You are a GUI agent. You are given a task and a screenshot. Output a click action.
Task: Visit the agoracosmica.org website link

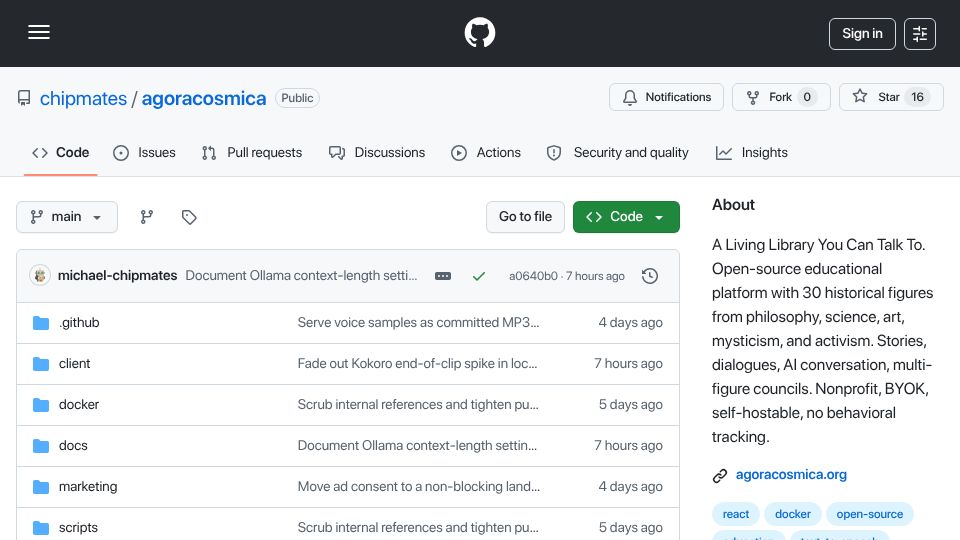point(791,474)
